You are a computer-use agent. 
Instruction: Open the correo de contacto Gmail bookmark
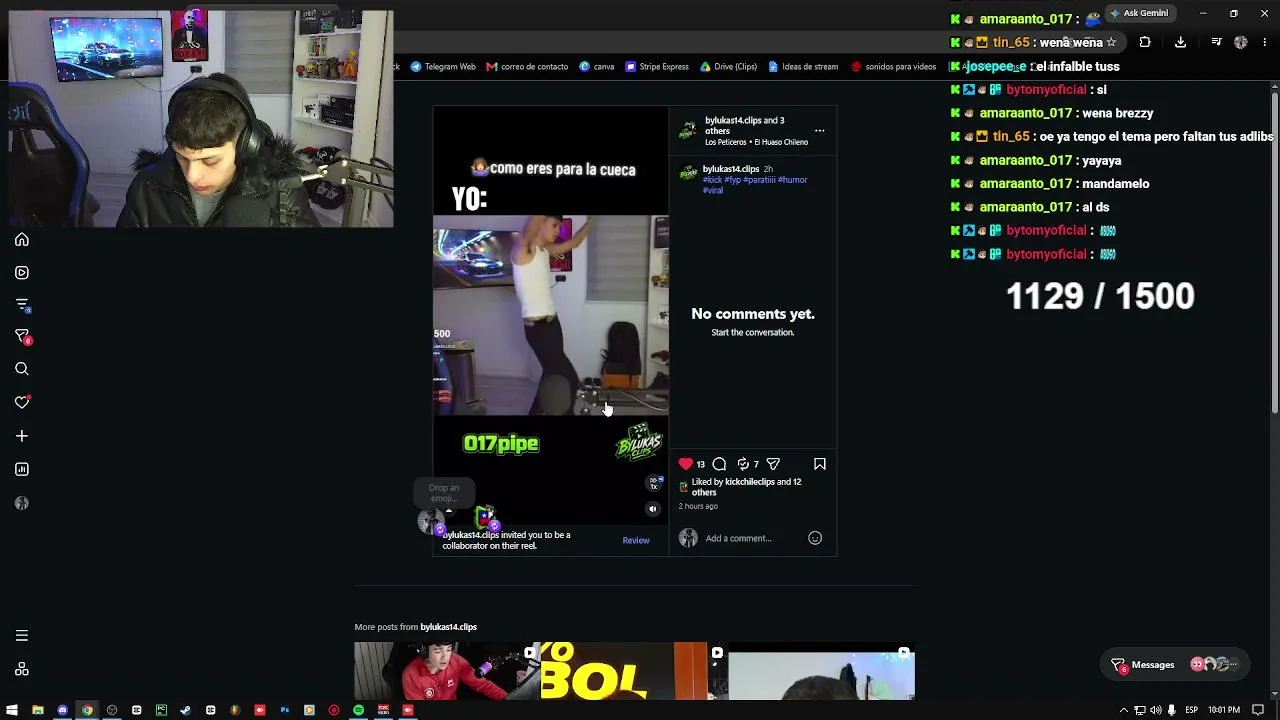527,67
